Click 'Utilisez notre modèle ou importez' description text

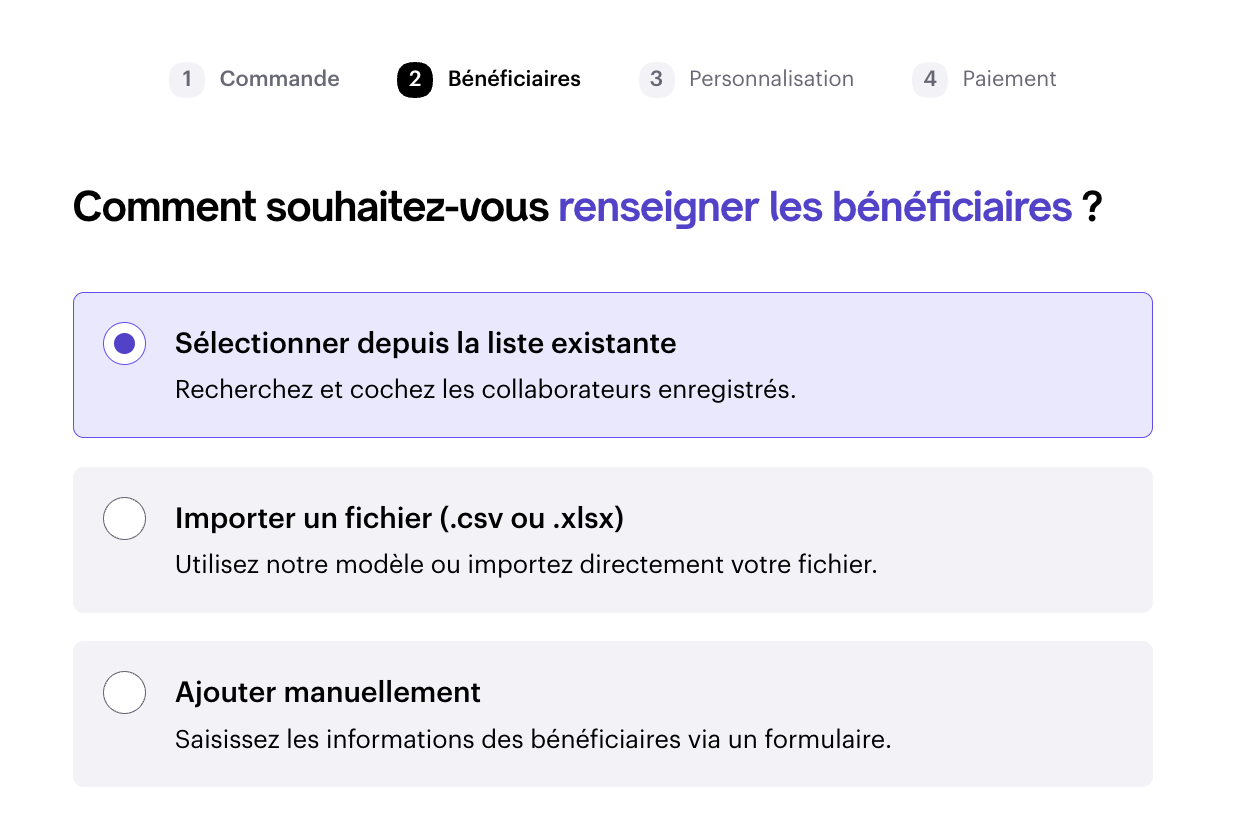pyautogui.click(x=525, y=564)
